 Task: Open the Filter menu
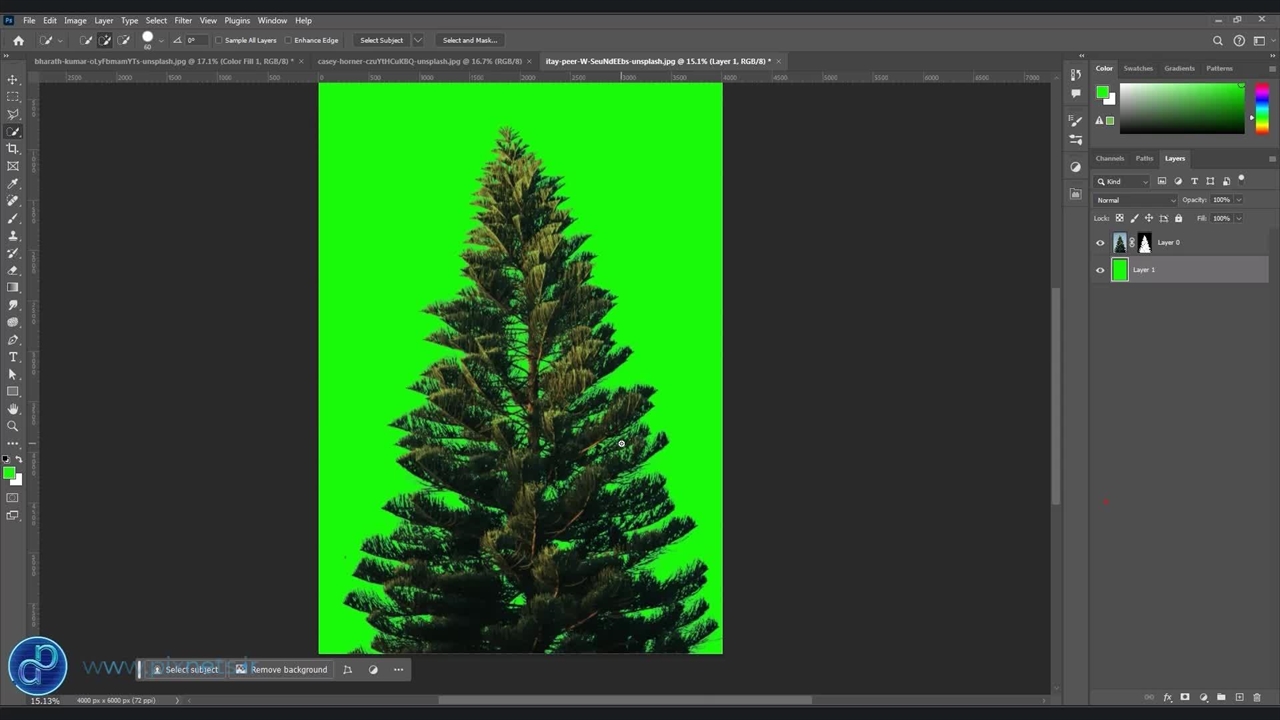click(183, 20)
